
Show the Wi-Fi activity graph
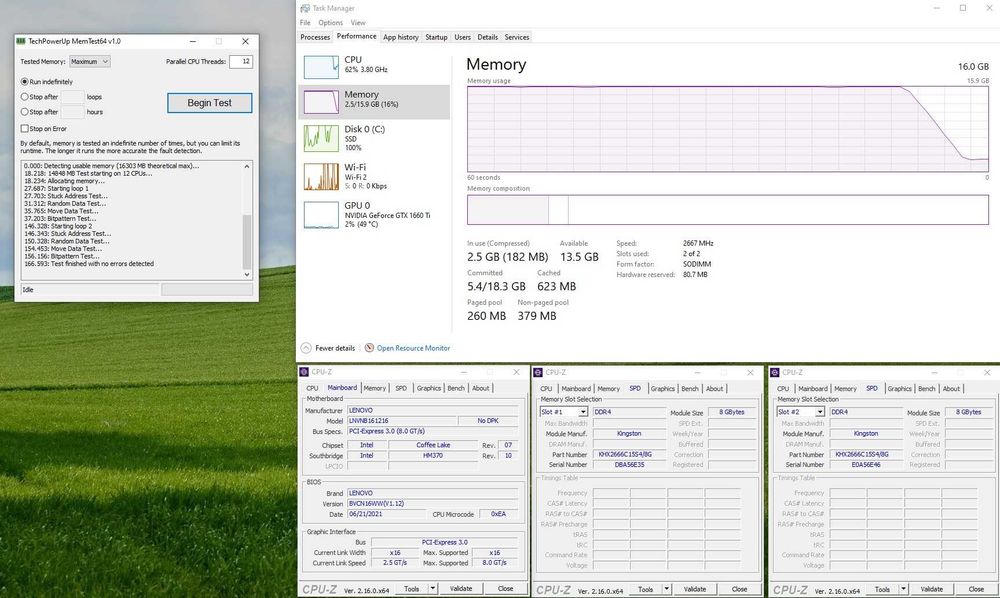(321, 177)
